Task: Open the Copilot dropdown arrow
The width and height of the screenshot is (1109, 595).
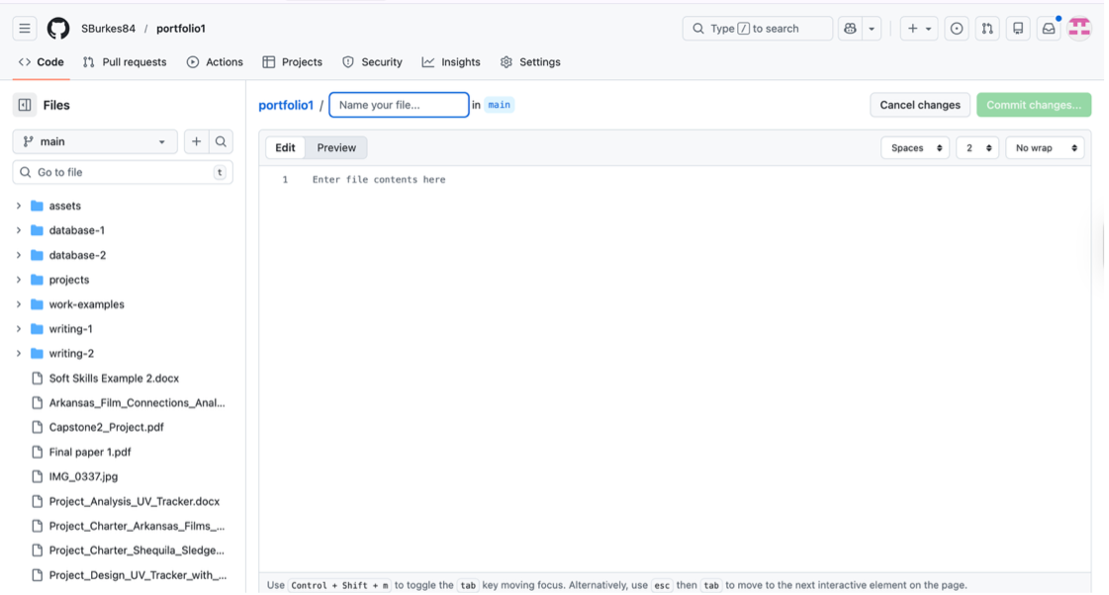Action: click(x=871, y=28)
